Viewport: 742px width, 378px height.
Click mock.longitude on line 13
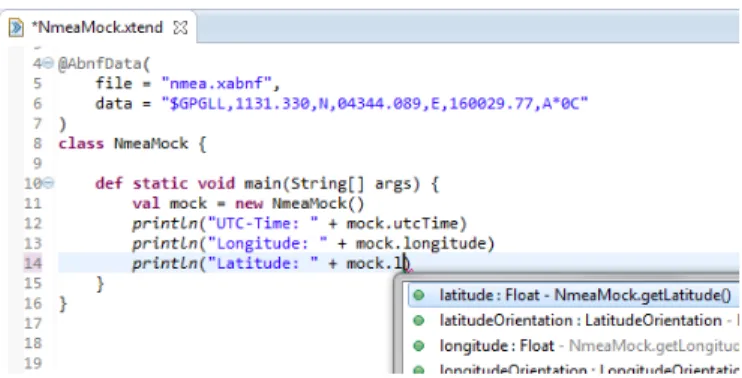(420, 243)
